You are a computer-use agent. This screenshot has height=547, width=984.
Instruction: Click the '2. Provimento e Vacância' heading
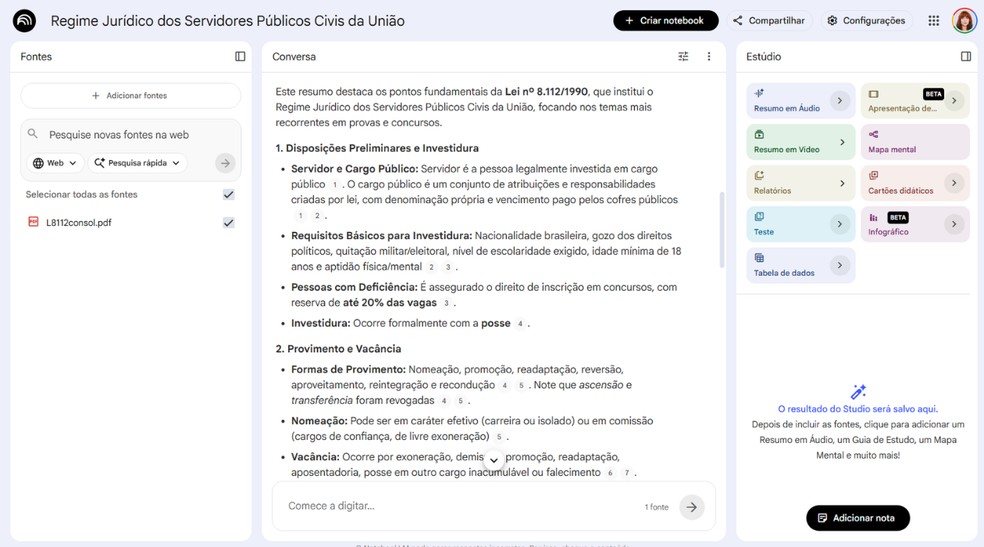tap(338, 349)
